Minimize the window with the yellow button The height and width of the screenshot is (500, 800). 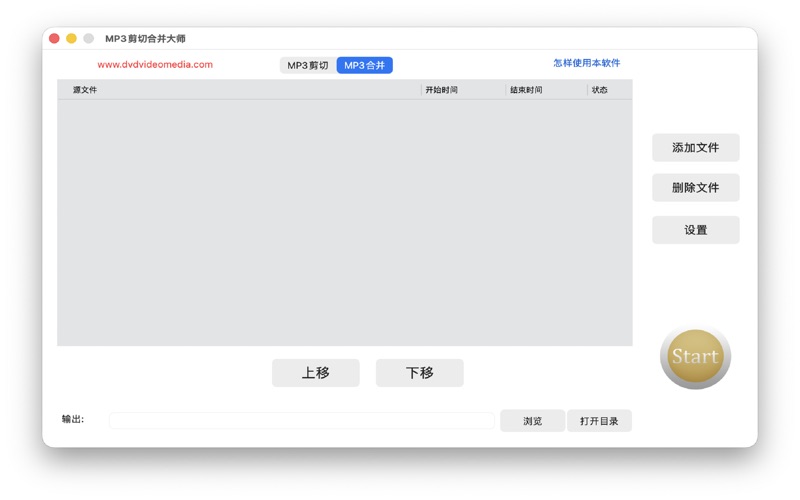[x=71, y=39]
